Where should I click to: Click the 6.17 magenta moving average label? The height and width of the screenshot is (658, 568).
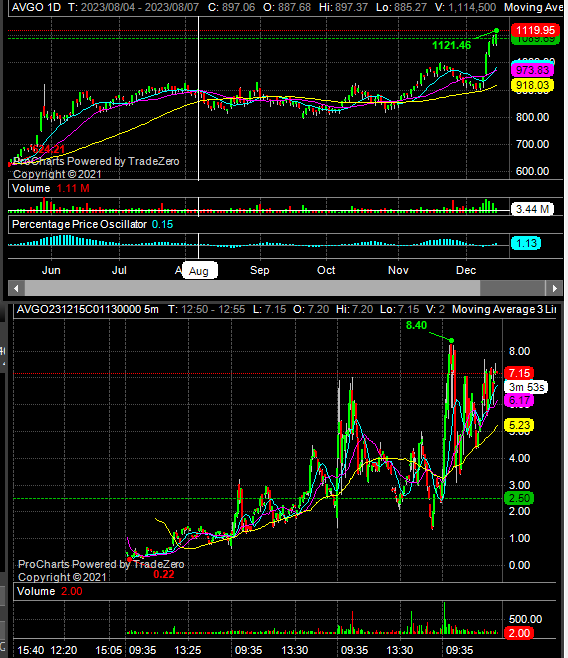[519, 400]
